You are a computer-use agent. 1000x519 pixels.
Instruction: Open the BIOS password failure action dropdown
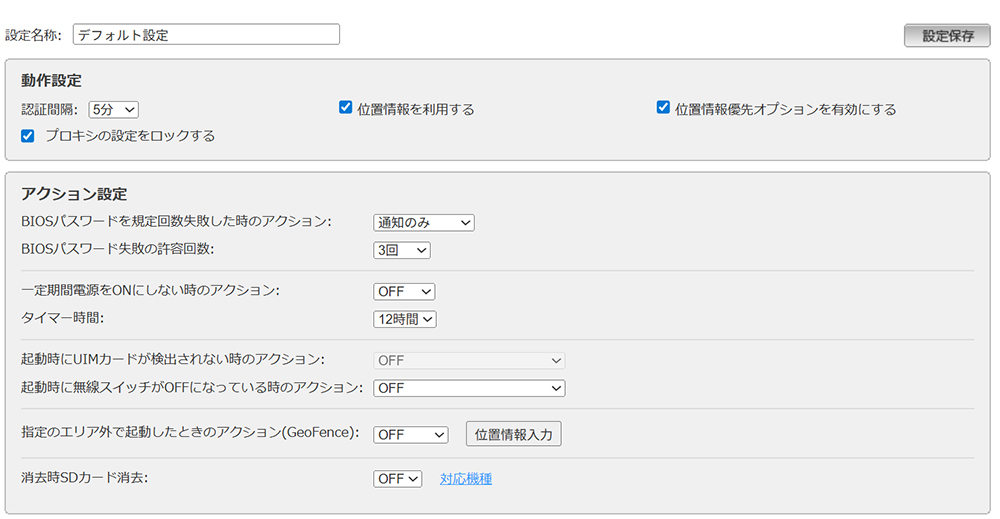[423, 222]
